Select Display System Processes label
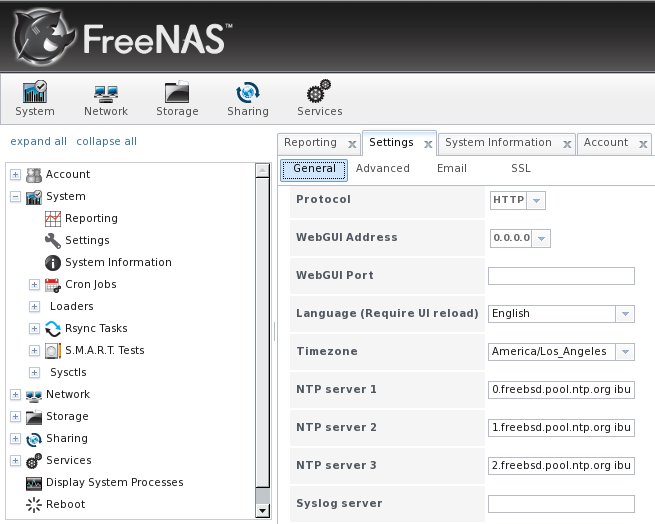655x524 pixels. [114, 482]
